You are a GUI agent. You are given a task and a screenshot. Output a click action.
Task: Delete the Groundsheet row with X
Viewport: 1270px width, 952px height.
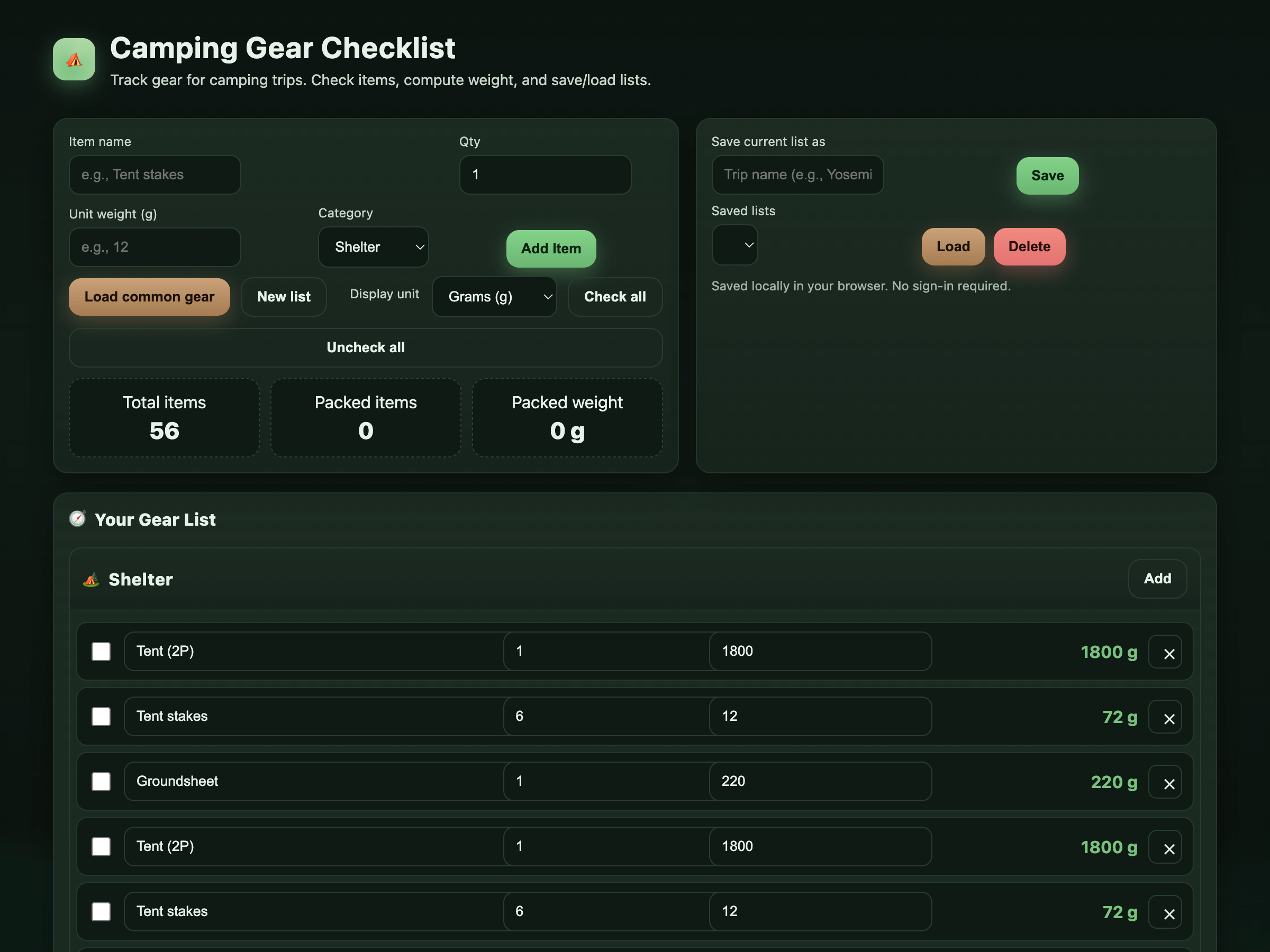click(1164, 783)
